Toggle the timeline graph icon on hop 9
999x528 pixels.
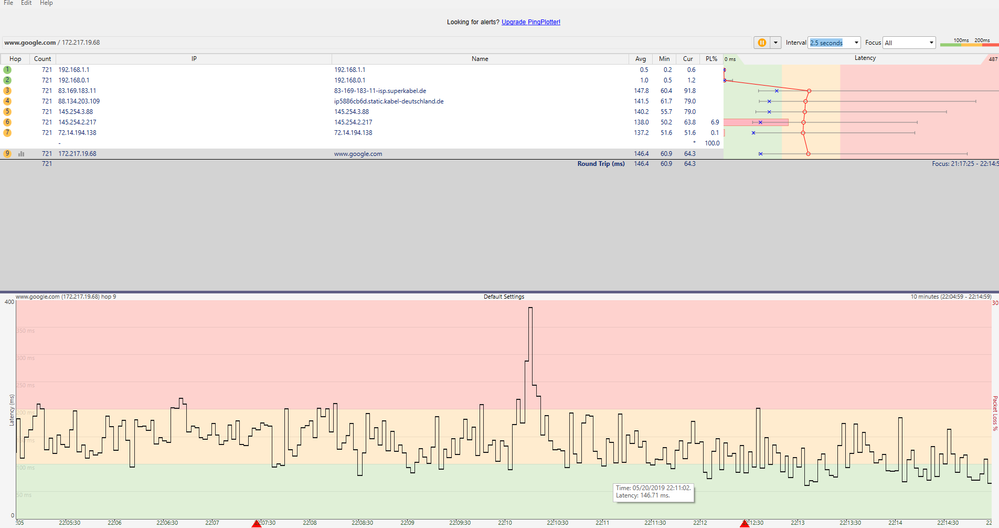[21, 153]
